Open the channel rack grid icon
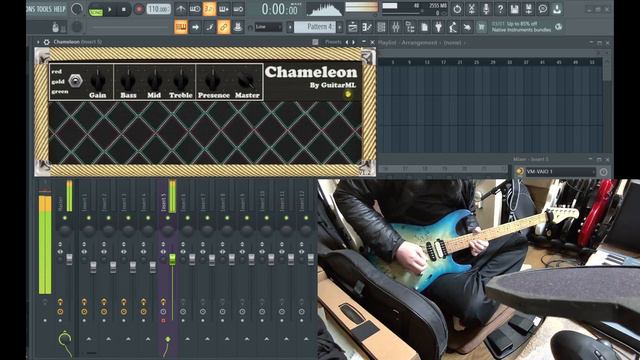Image resolution: width=640 pixels, height=360 pixels. click(x=381, y=27)
